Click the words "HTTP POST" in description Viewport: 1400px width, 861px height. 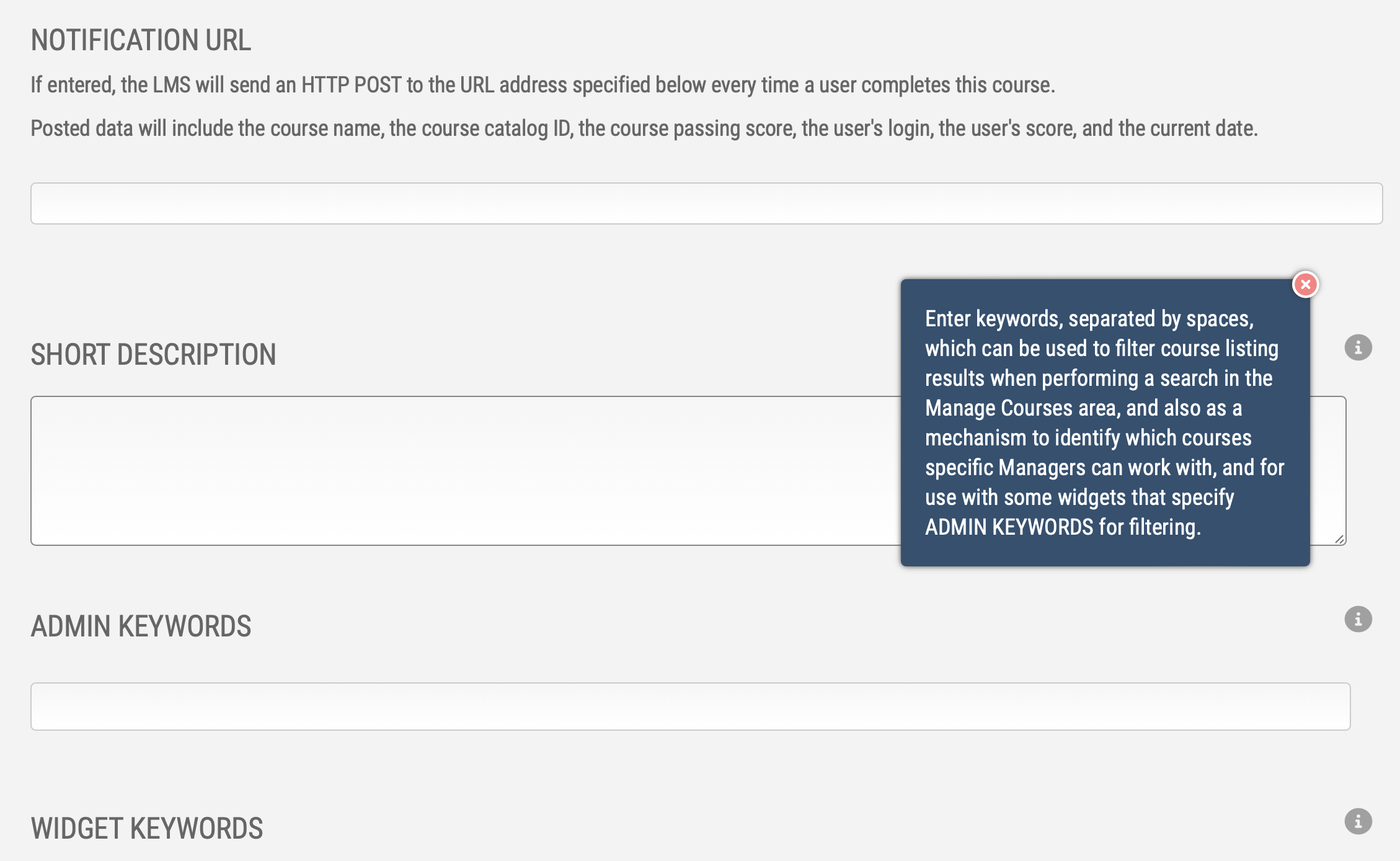[352, 85]
